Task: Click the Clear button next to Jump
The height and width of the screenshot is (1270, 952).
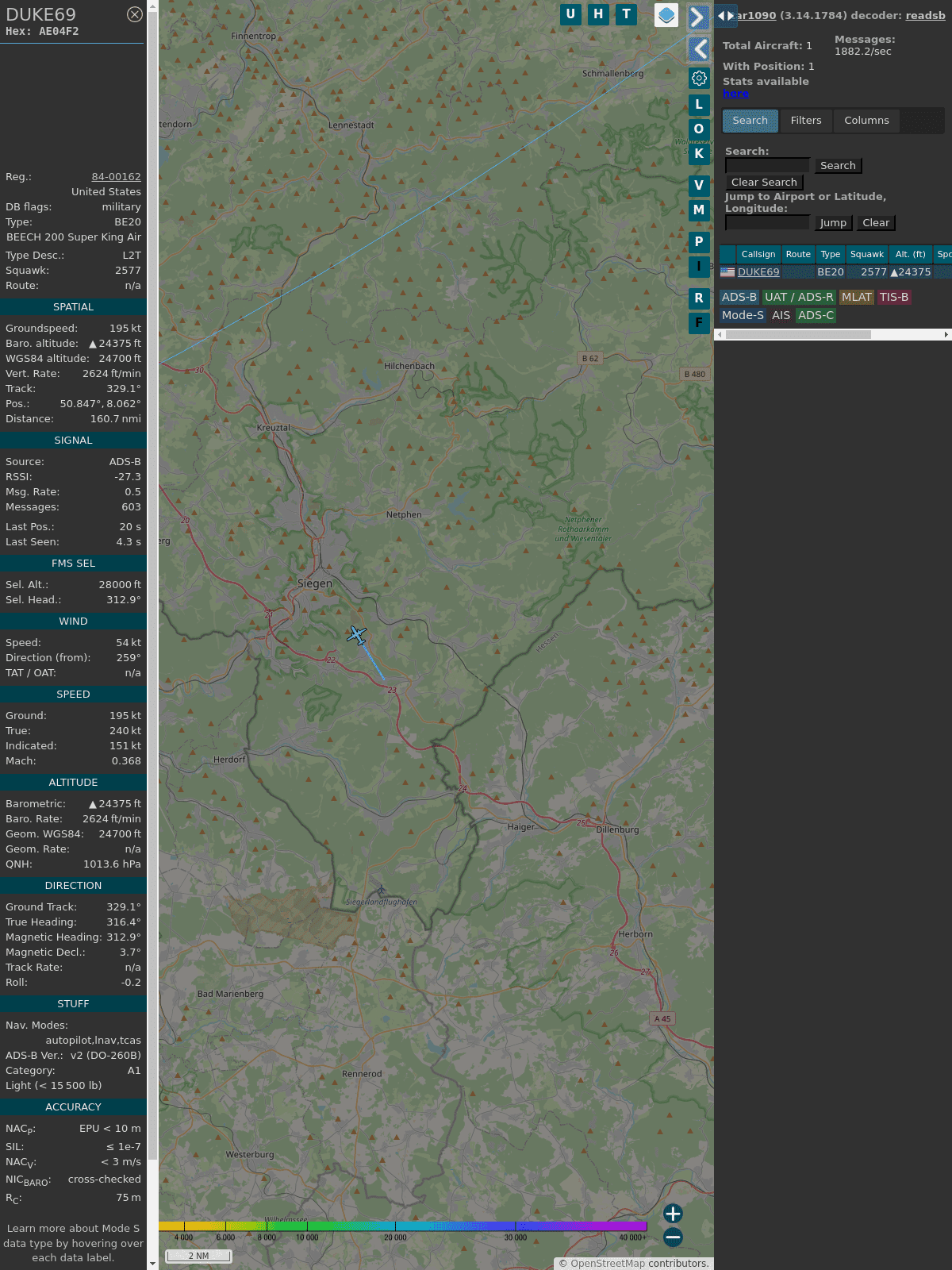Action: (x=876, y=222)
